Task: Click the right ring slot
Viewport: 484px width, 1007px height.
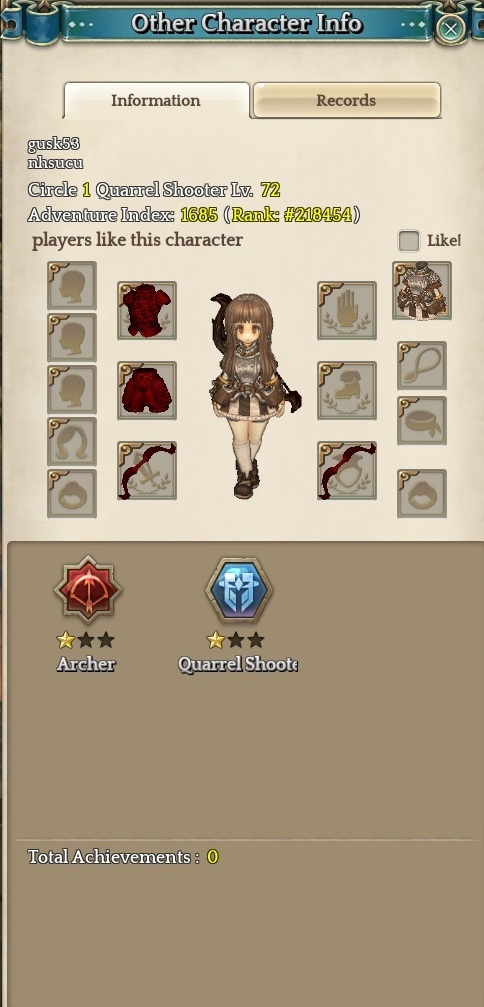Action: (x=422, y=493)
